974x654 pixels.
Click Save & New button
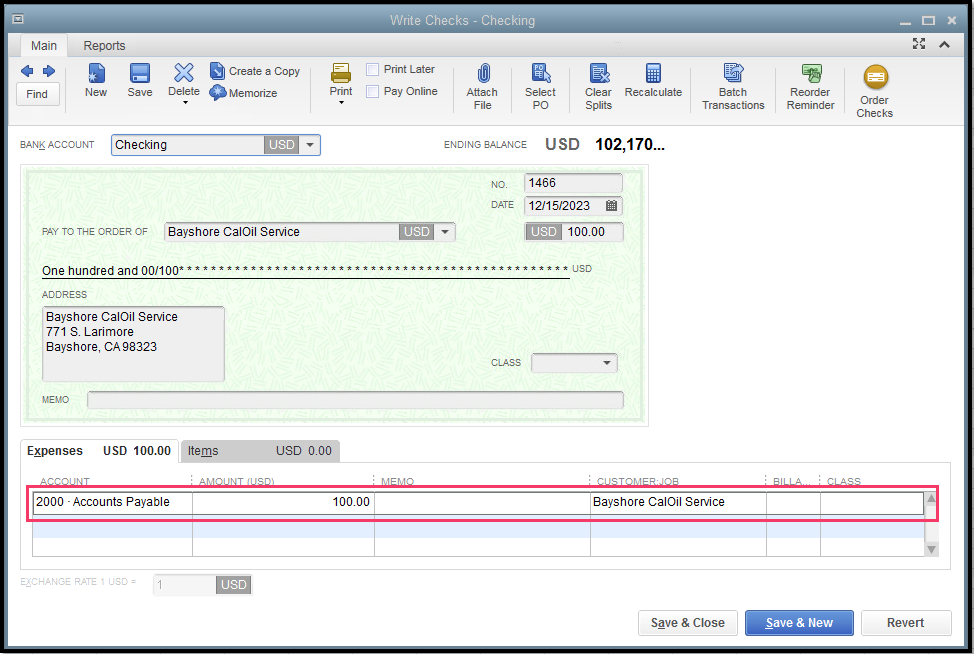point(799,622)
